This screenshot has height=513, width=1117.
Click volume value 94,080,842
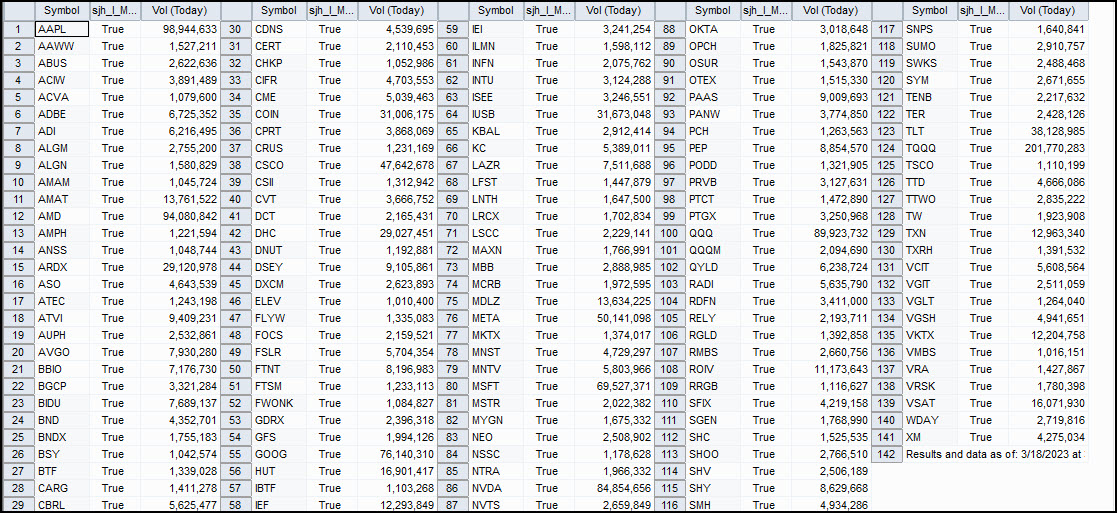pyautogui.click(x=180, y=216)
